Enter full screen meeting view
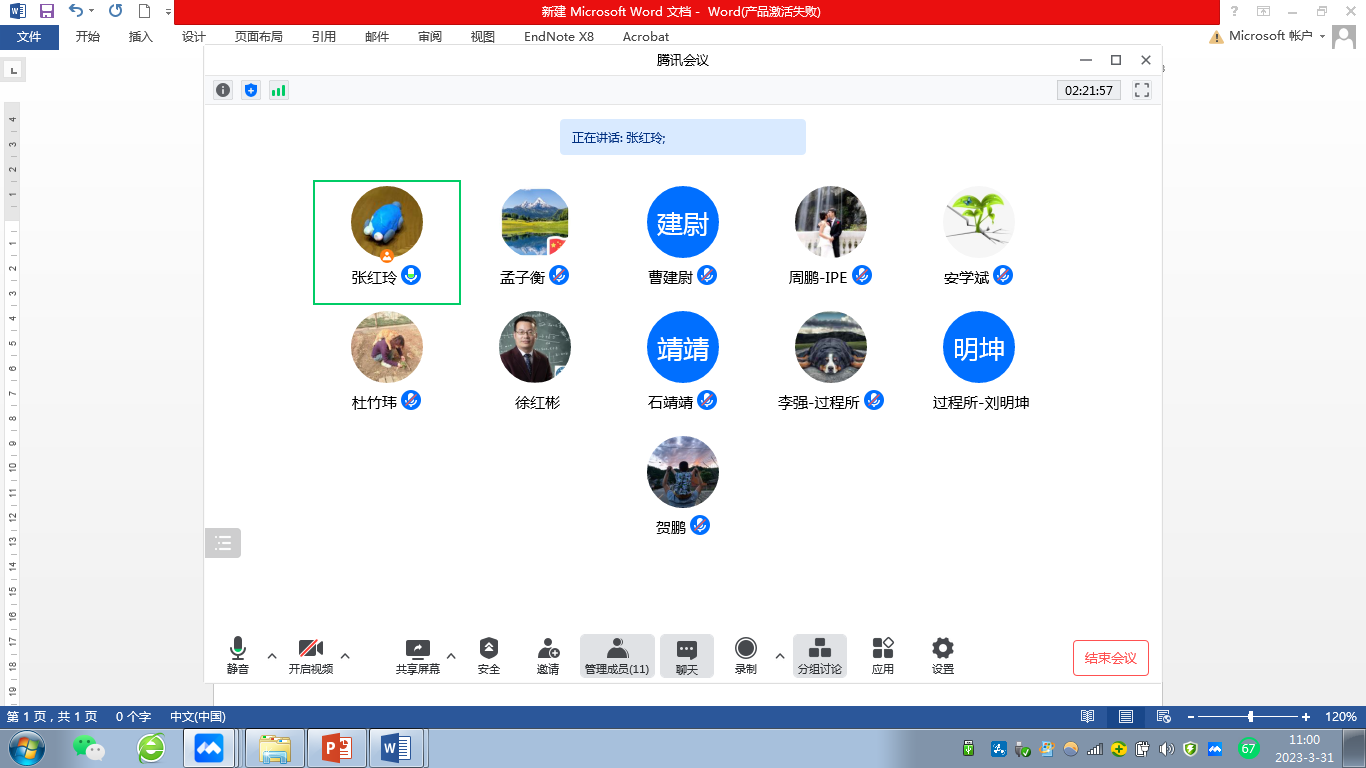 pos(1142,90)
